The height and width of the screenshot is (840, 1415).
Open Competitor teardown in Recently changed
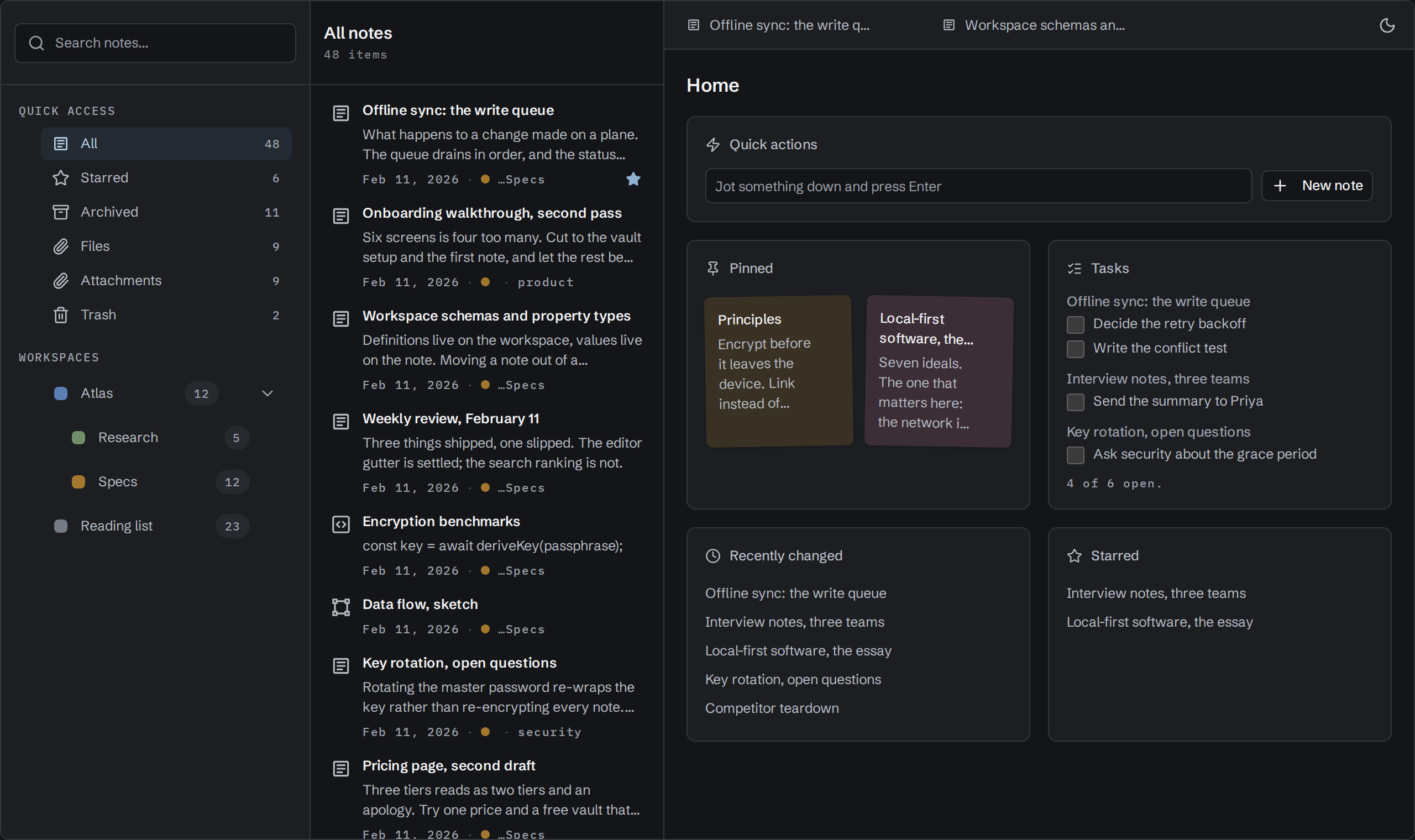[x=772, y=707]
